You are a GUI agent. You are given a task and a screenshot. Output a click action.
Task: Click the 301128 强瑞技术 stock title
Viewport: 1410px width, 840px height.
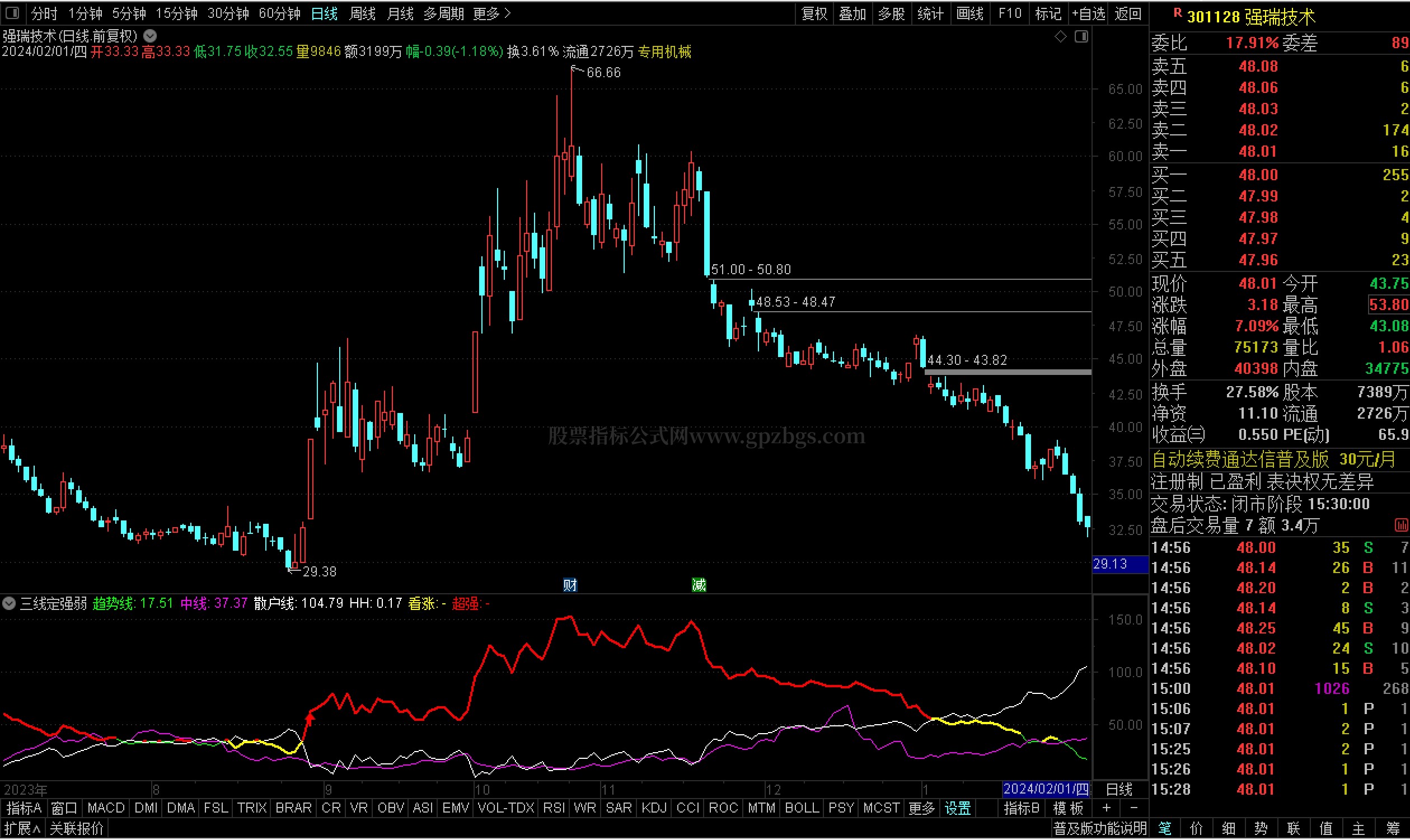click(x=1251, y=17)
